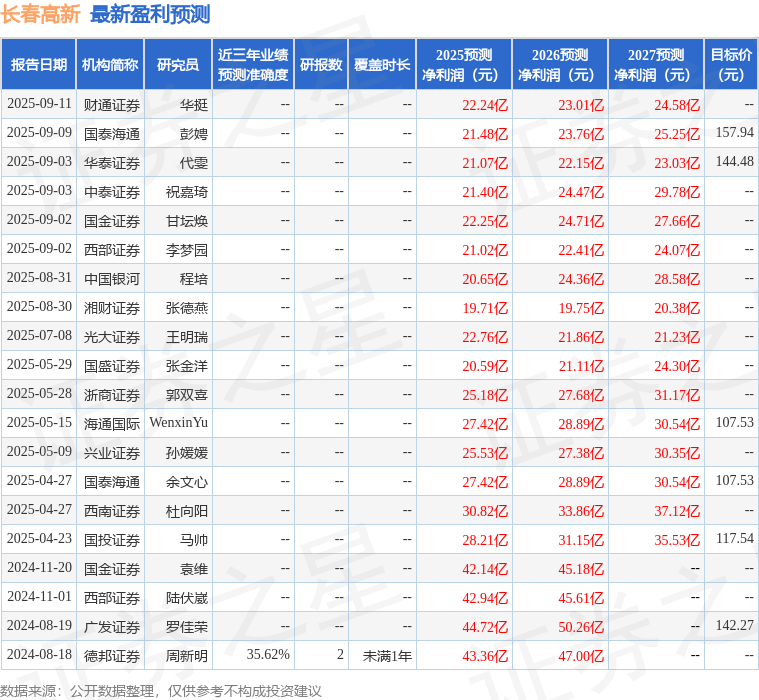Image resolution: width=759 pixels, height=700 pixels.
Task: Click the 财通证券 institution cell
Action: click(112, 105)
